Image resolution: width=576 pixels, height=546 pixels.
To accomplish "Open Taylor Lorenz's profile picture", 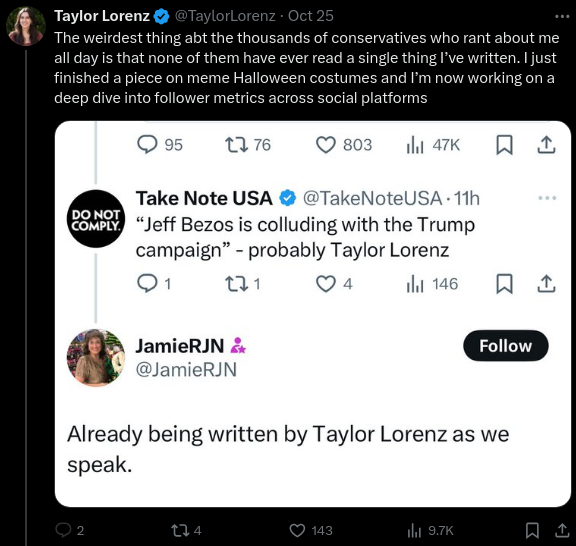I will 26,26.
